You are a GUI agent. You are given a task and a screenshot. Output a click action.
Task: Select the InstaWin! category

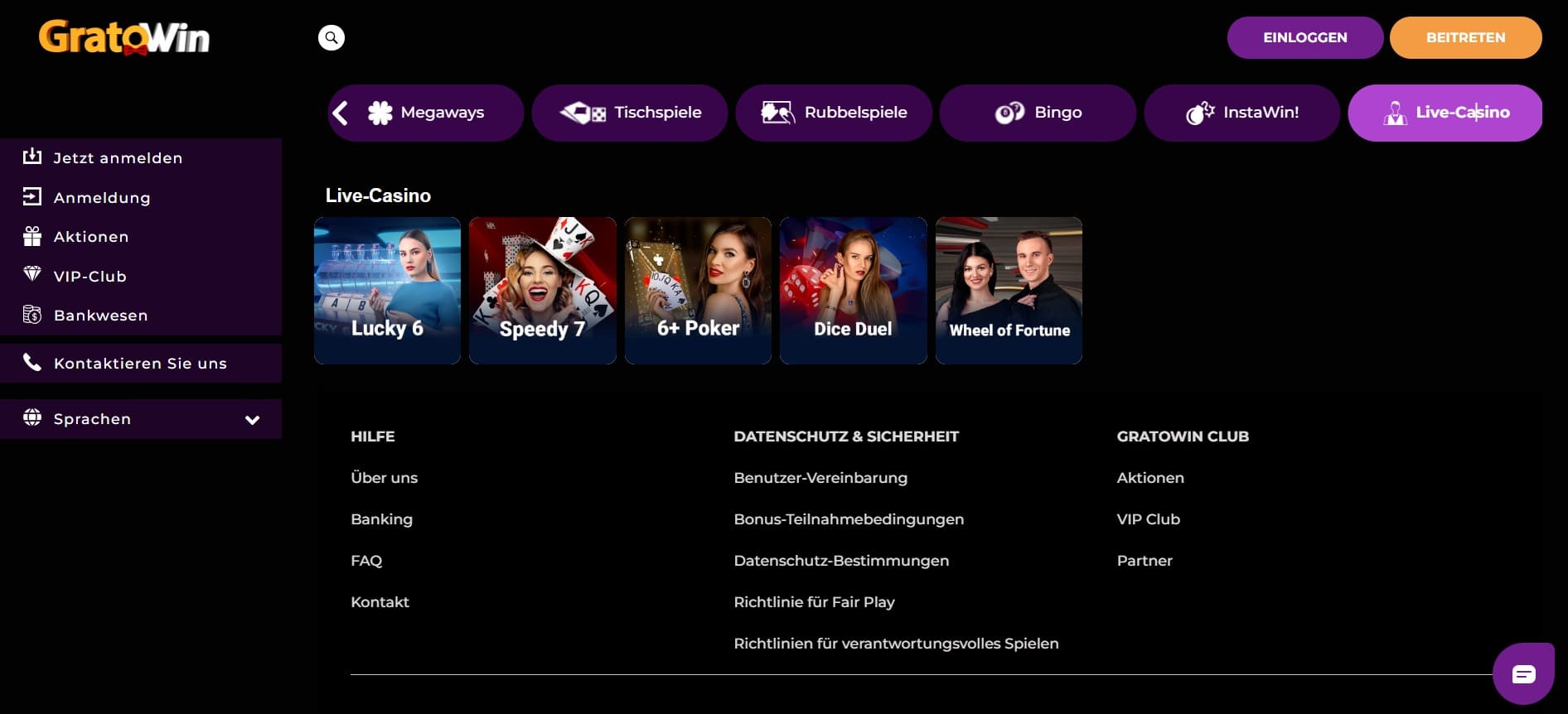(x=1242, y=113)
